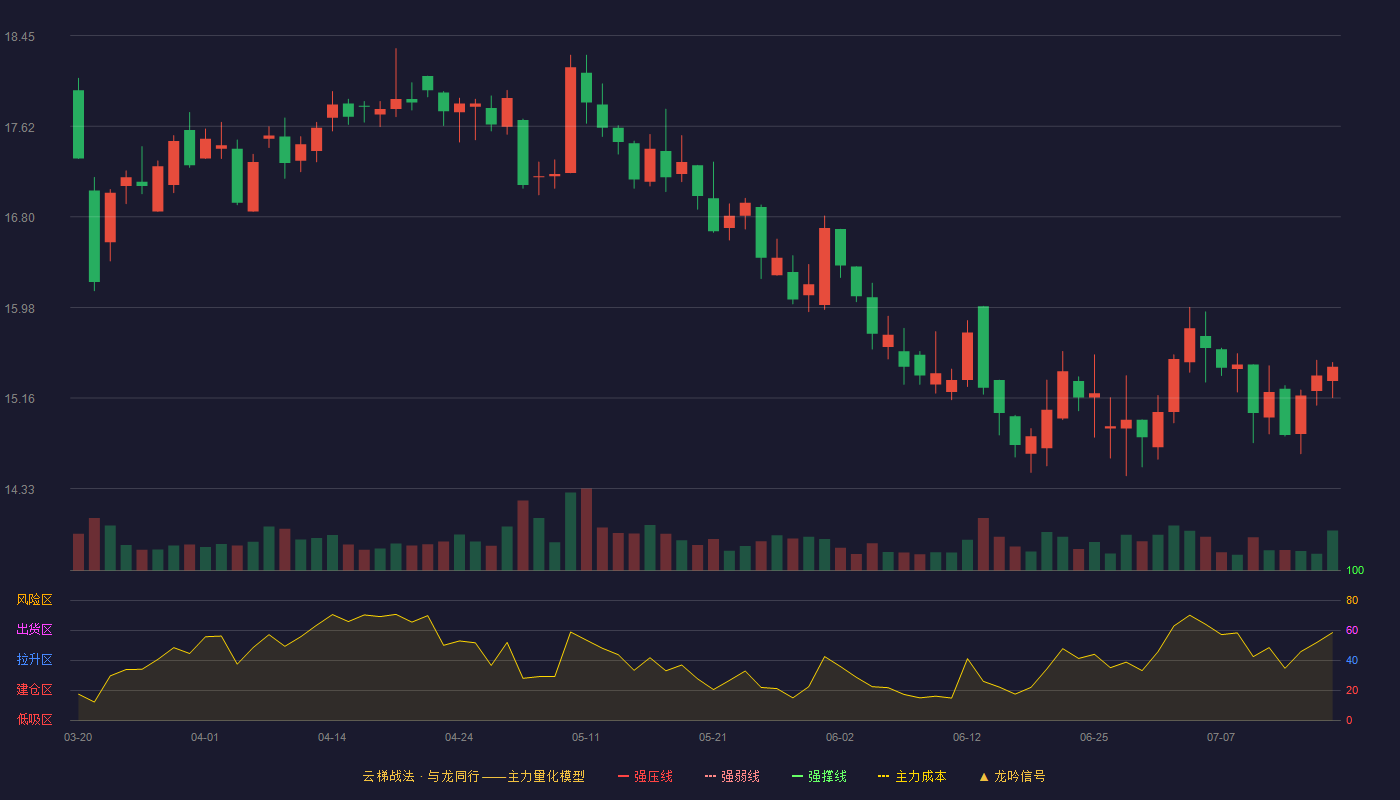This screenshot has height=800, width=1400.
Task: Click the 06-02 date label
Action: tap(840, 737)
